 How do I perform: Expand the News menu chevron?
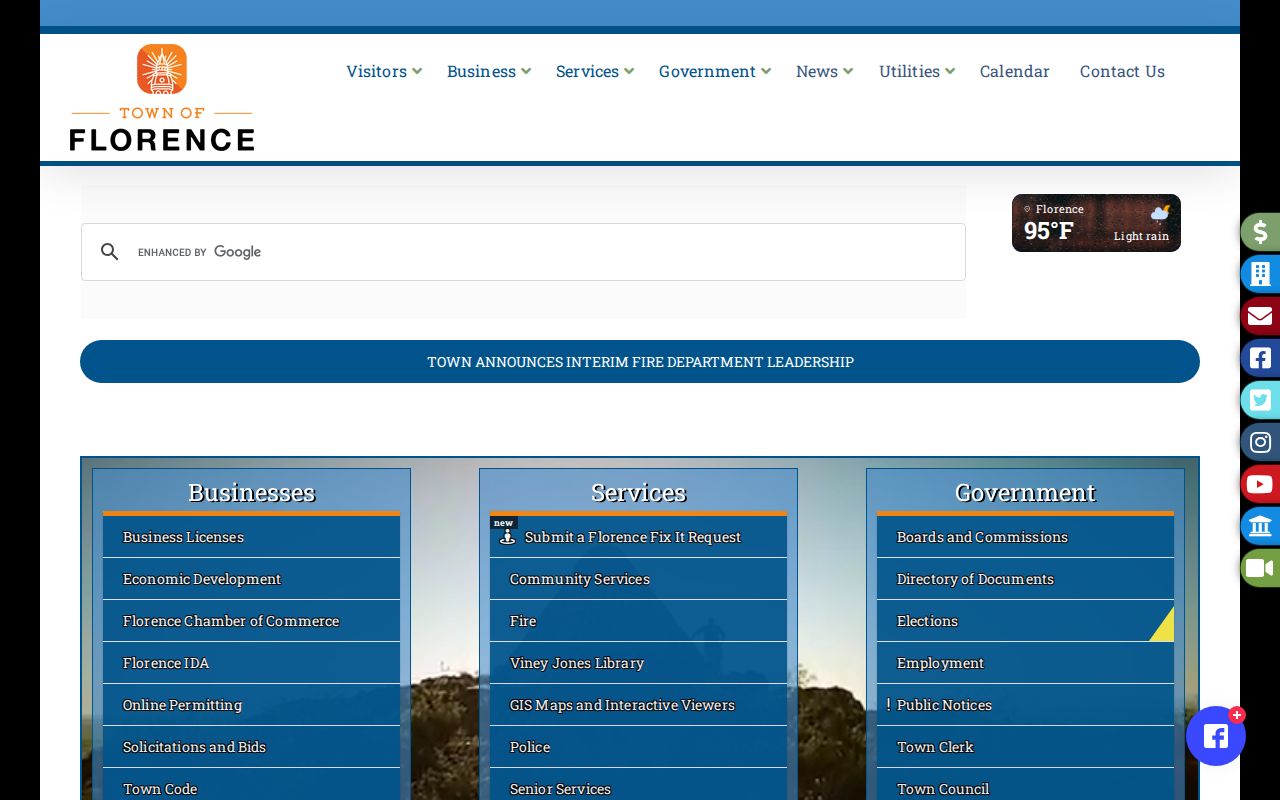tap(848, 71)
